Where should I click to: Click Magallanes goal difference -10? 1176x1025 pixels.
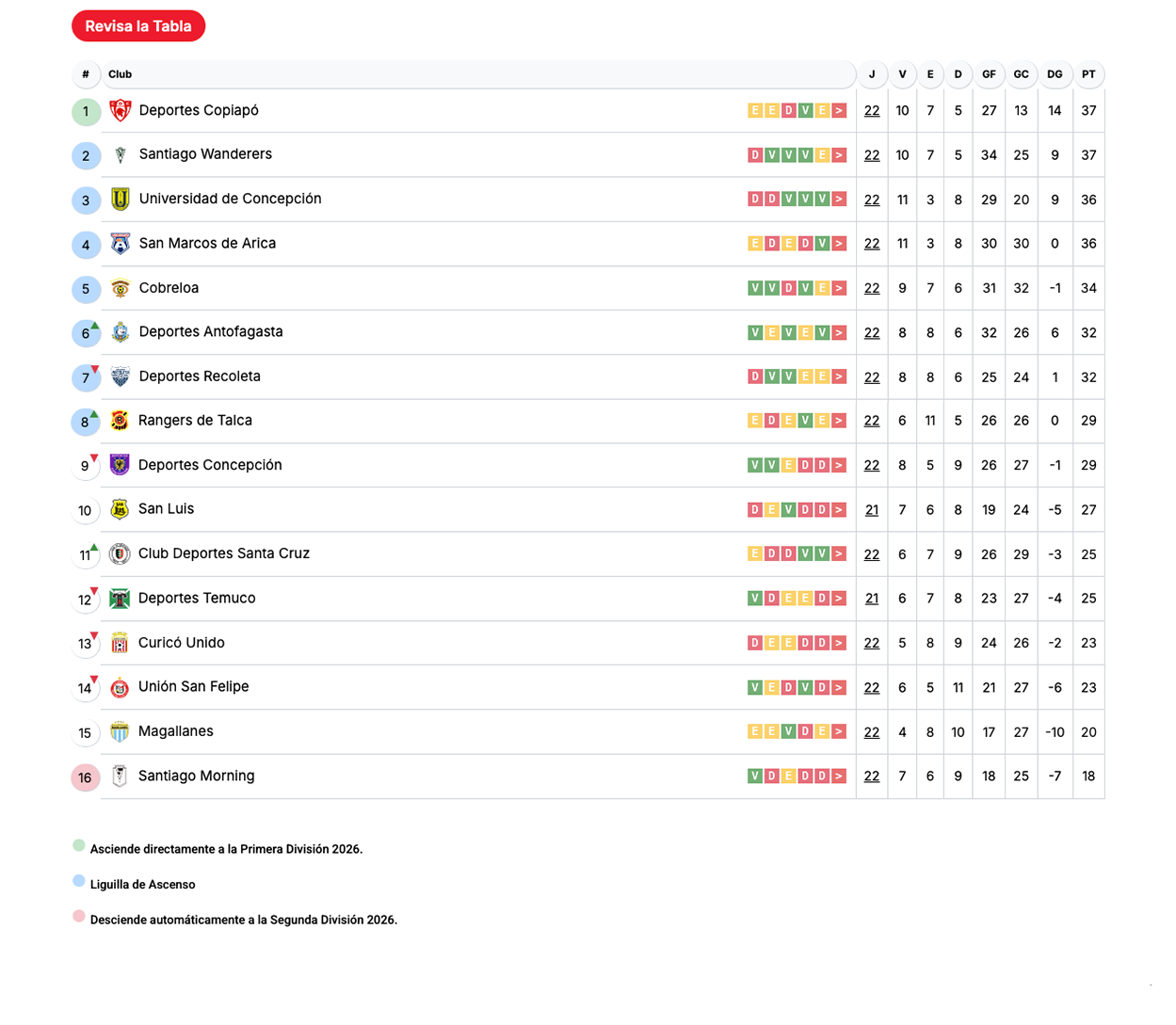click(x=1055, y=732)
